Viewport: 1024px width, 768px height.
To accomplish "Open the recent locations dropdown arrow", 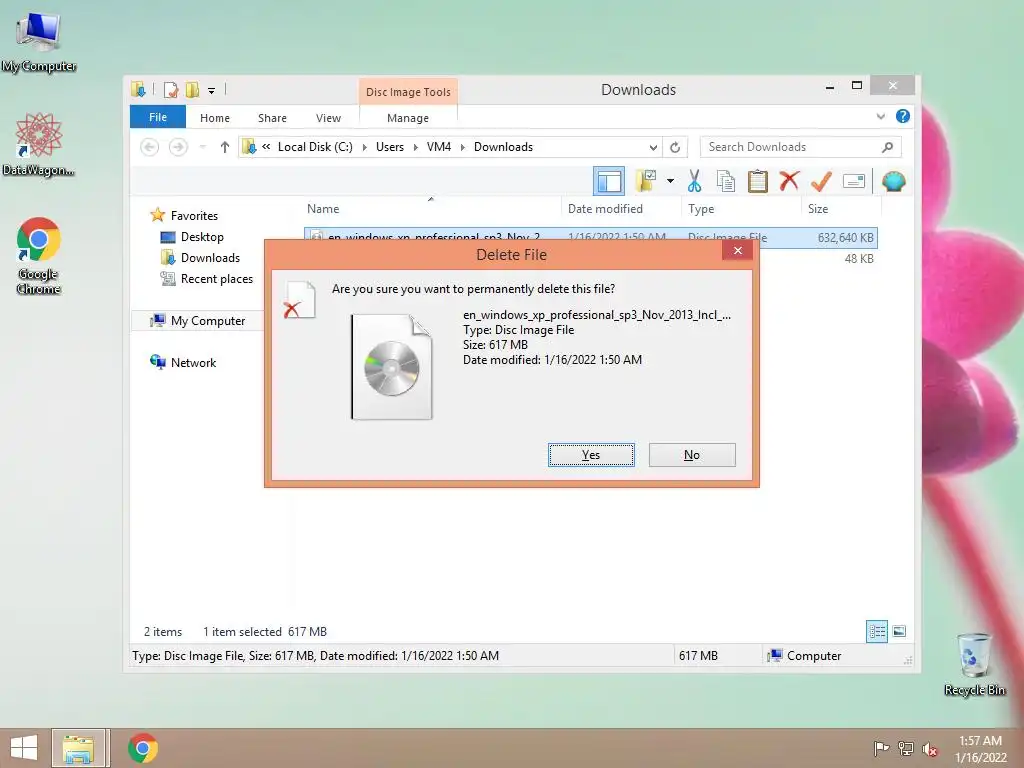I will point(203,148).
